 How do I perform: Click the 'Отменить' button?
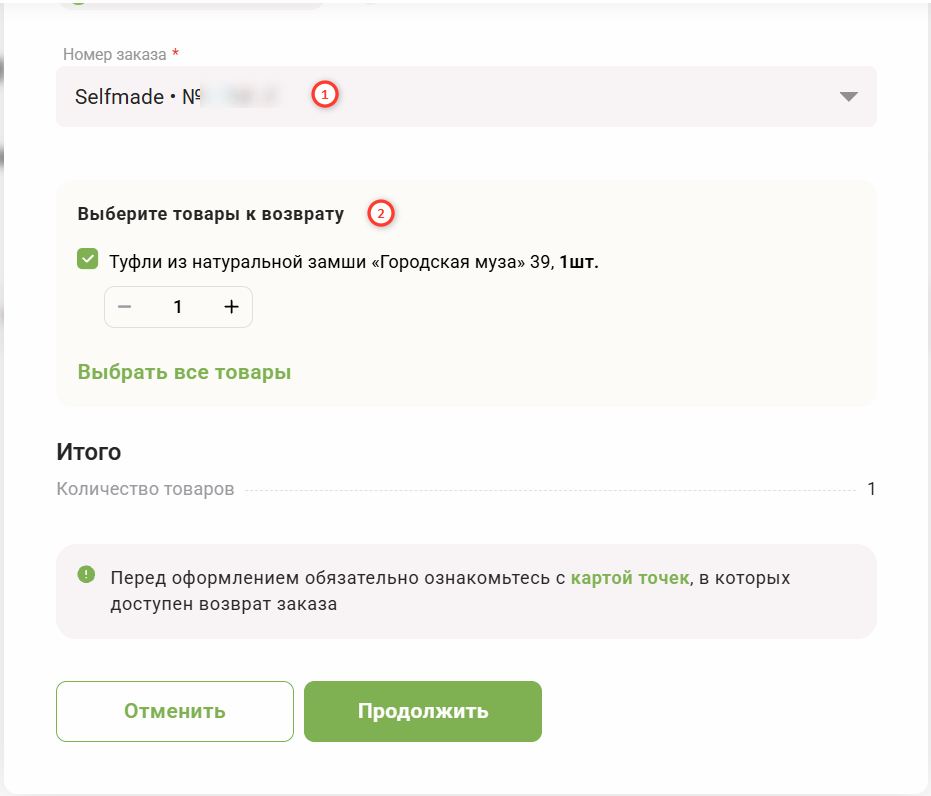(x=175, y=711)
